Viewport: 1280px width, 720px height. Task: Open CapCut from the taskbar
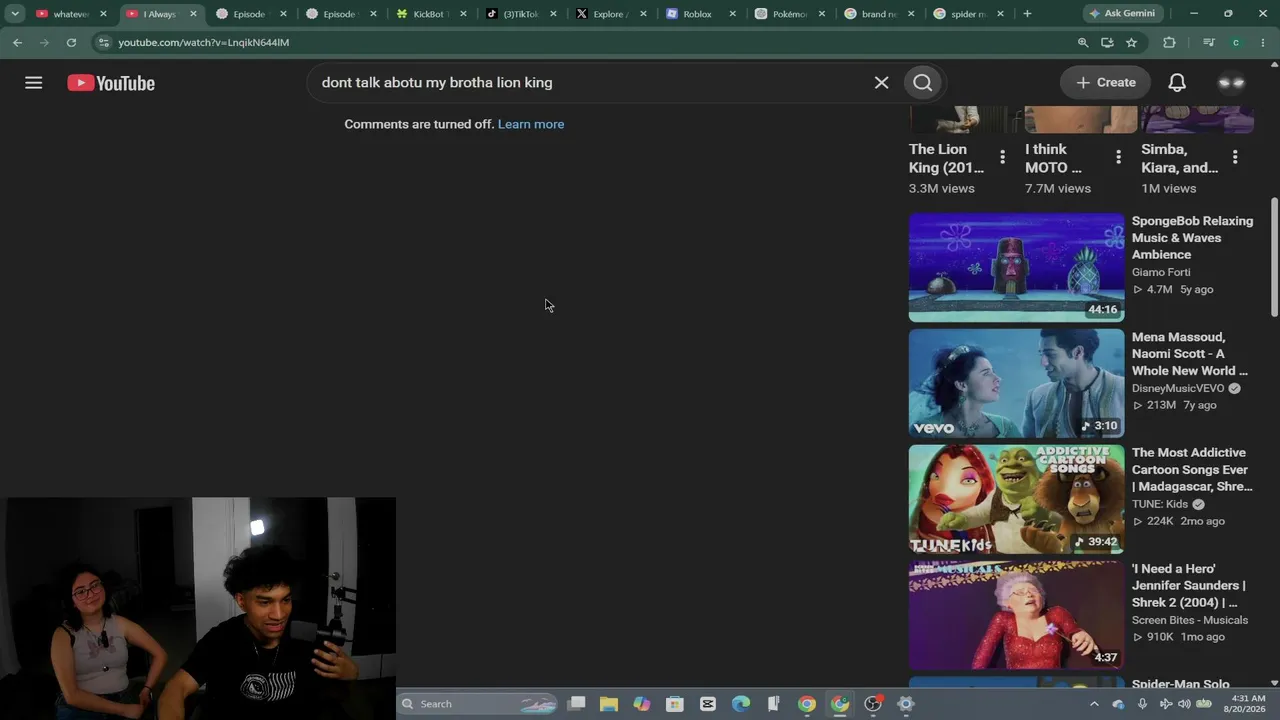tap(708, 704)
